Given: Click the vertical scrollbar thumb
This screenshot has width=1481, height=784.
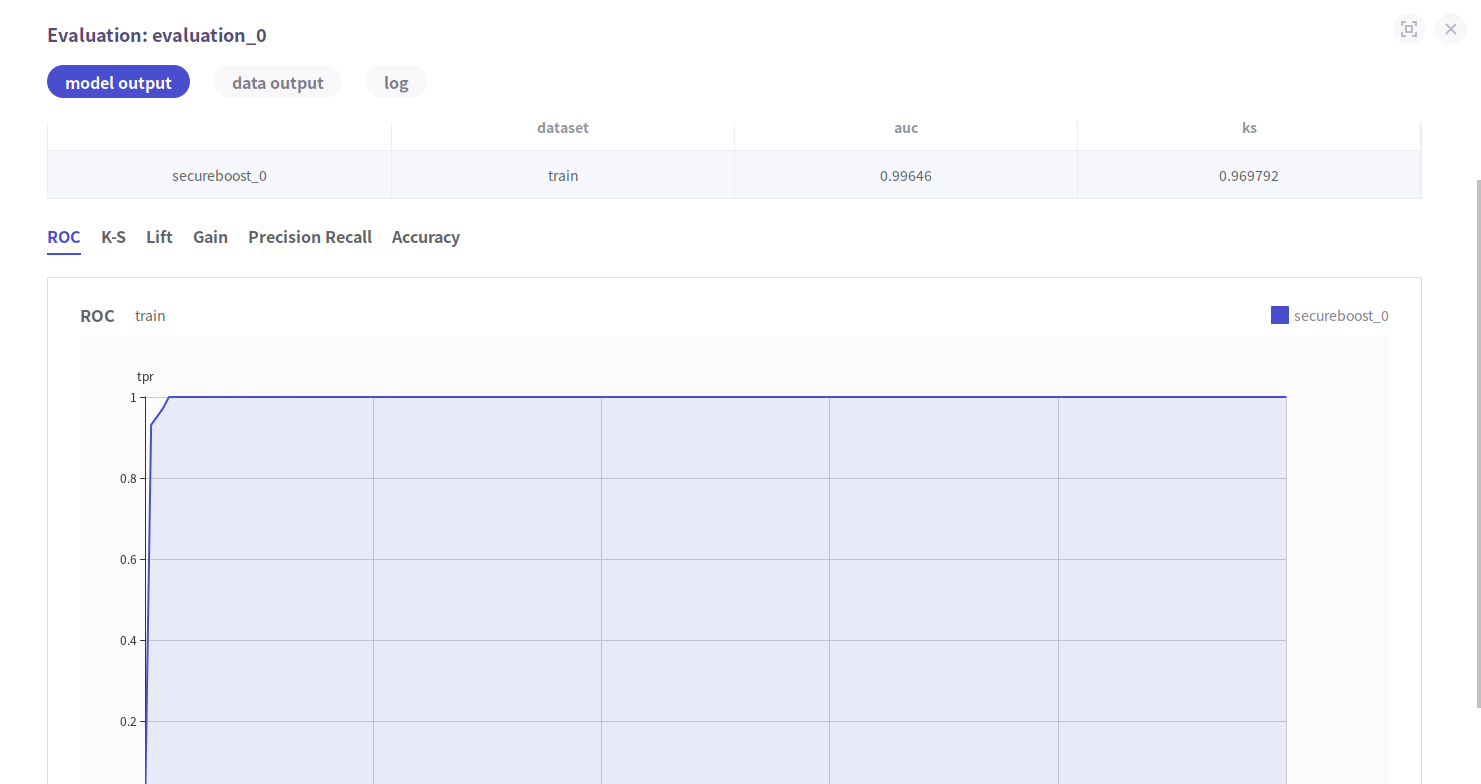Looking at the screenshot, I should [1477, 443].
